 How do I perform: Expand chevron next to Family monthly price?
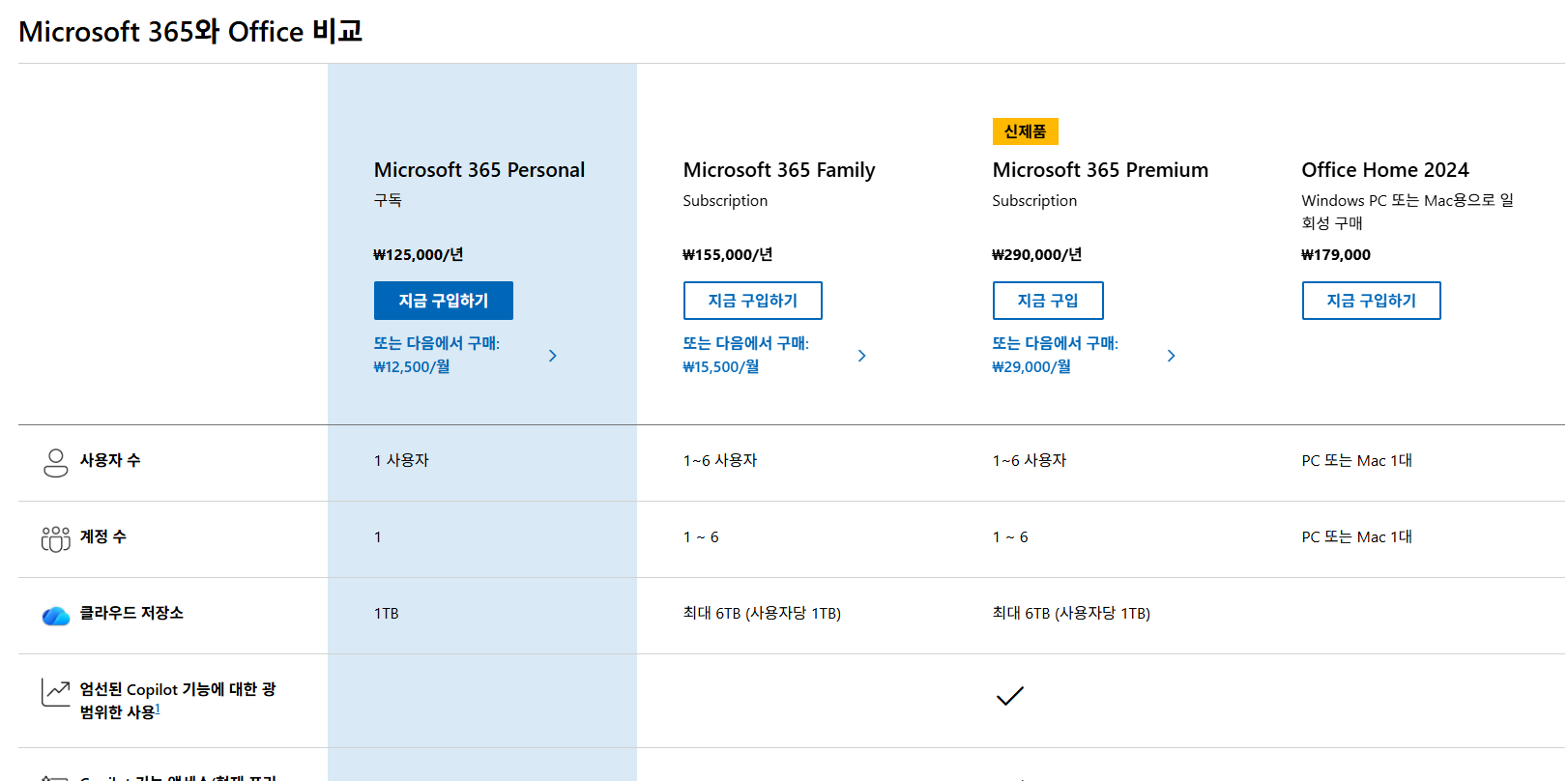pos(862,356)
